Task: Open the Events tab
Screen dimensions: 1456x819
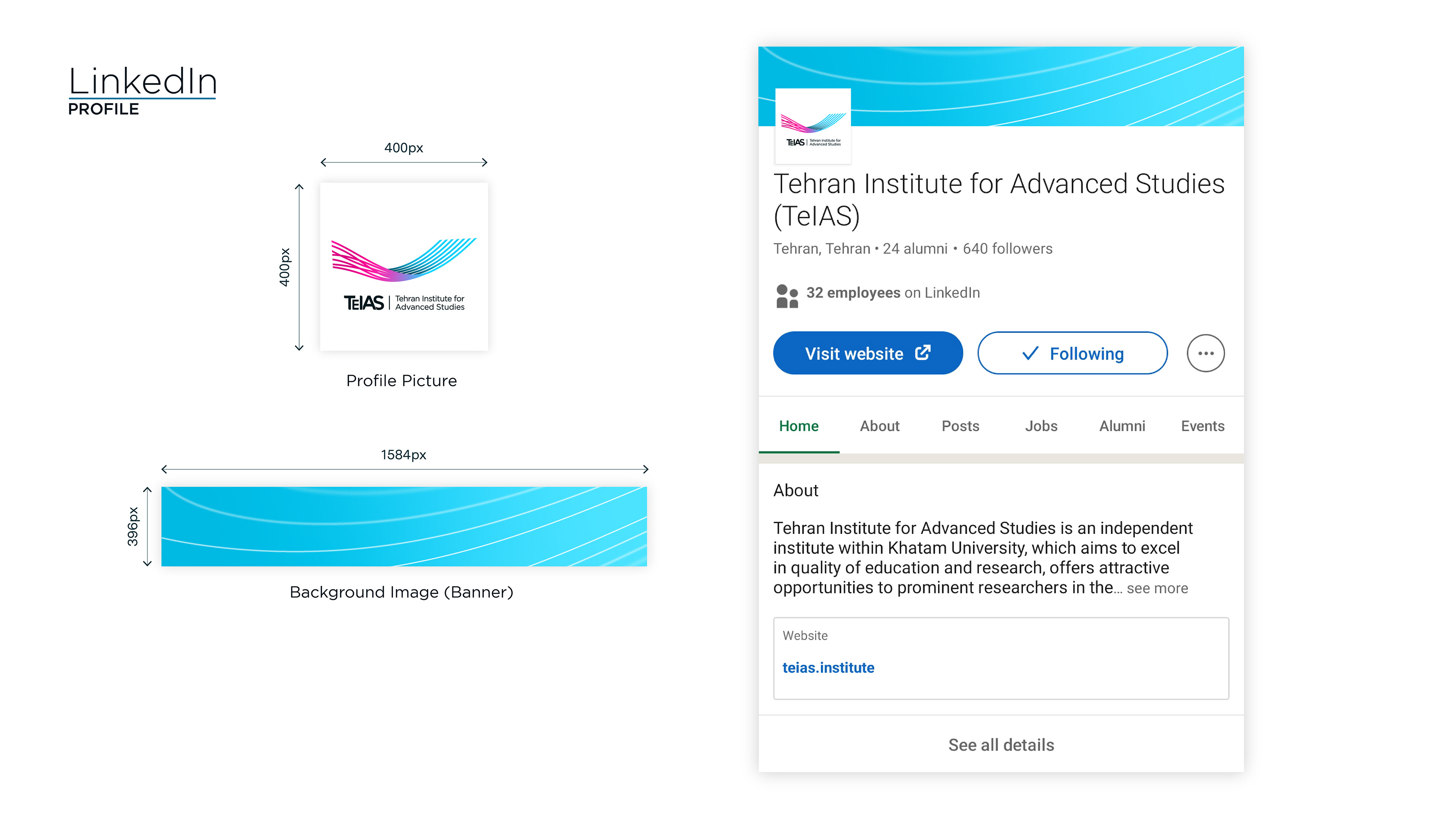Action: pos(1202,425)
